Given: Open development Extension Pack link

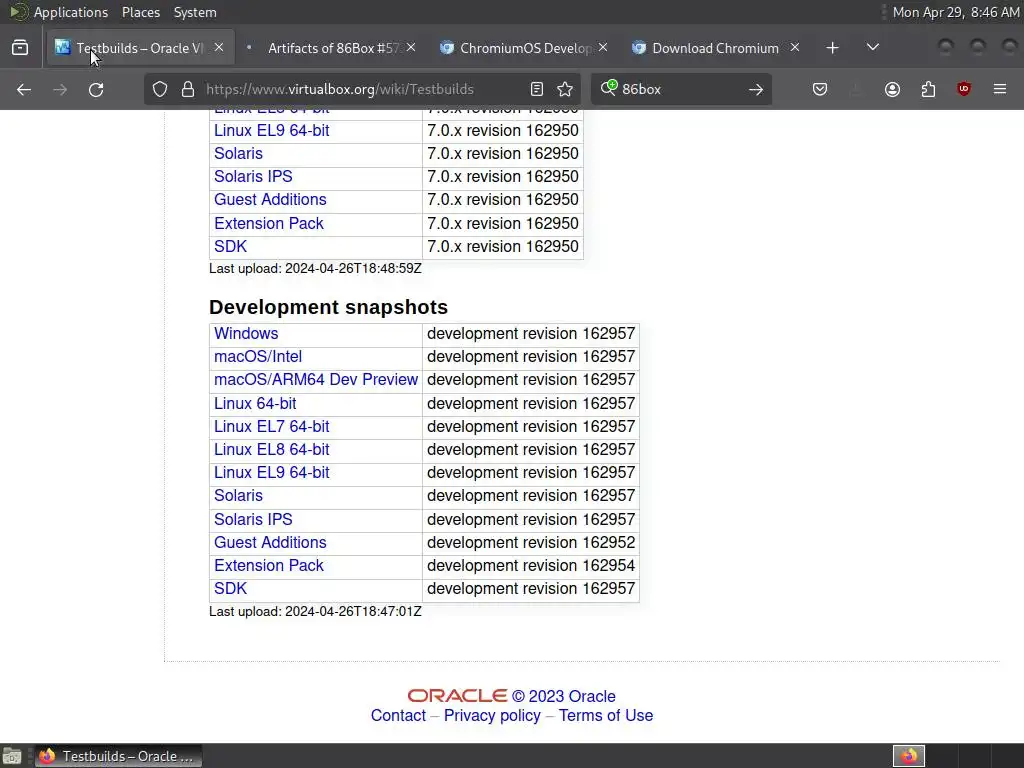Looking at the screenshot, I should [269, 566].
